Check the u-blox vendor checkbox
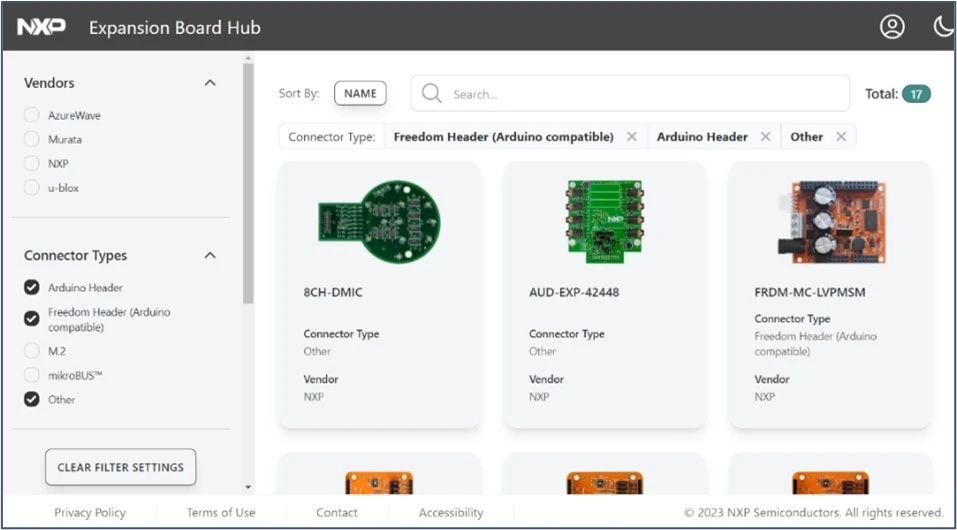The image size is (957, 530). 32,188
